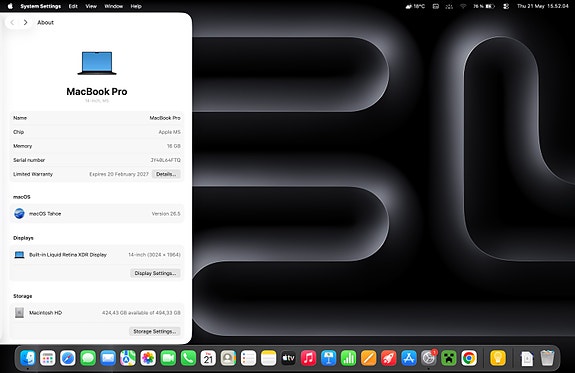Image resolution: width=575 pixels, height=373 pixels.
Task: Open System Settings menu in menu bar
Action: click(x=41, y=6)
